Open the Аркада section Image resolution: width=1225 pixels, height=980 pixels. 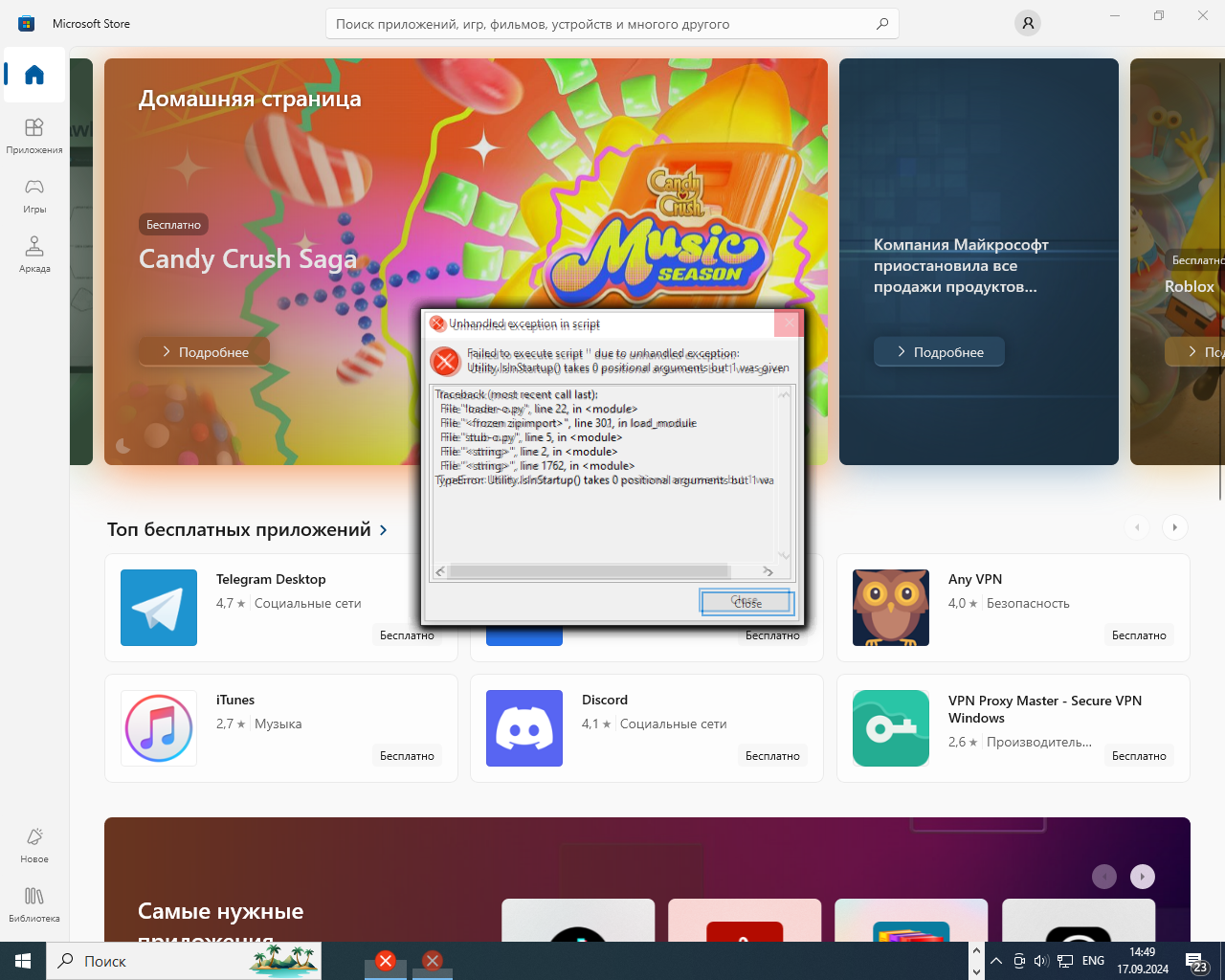coord(34,254)
